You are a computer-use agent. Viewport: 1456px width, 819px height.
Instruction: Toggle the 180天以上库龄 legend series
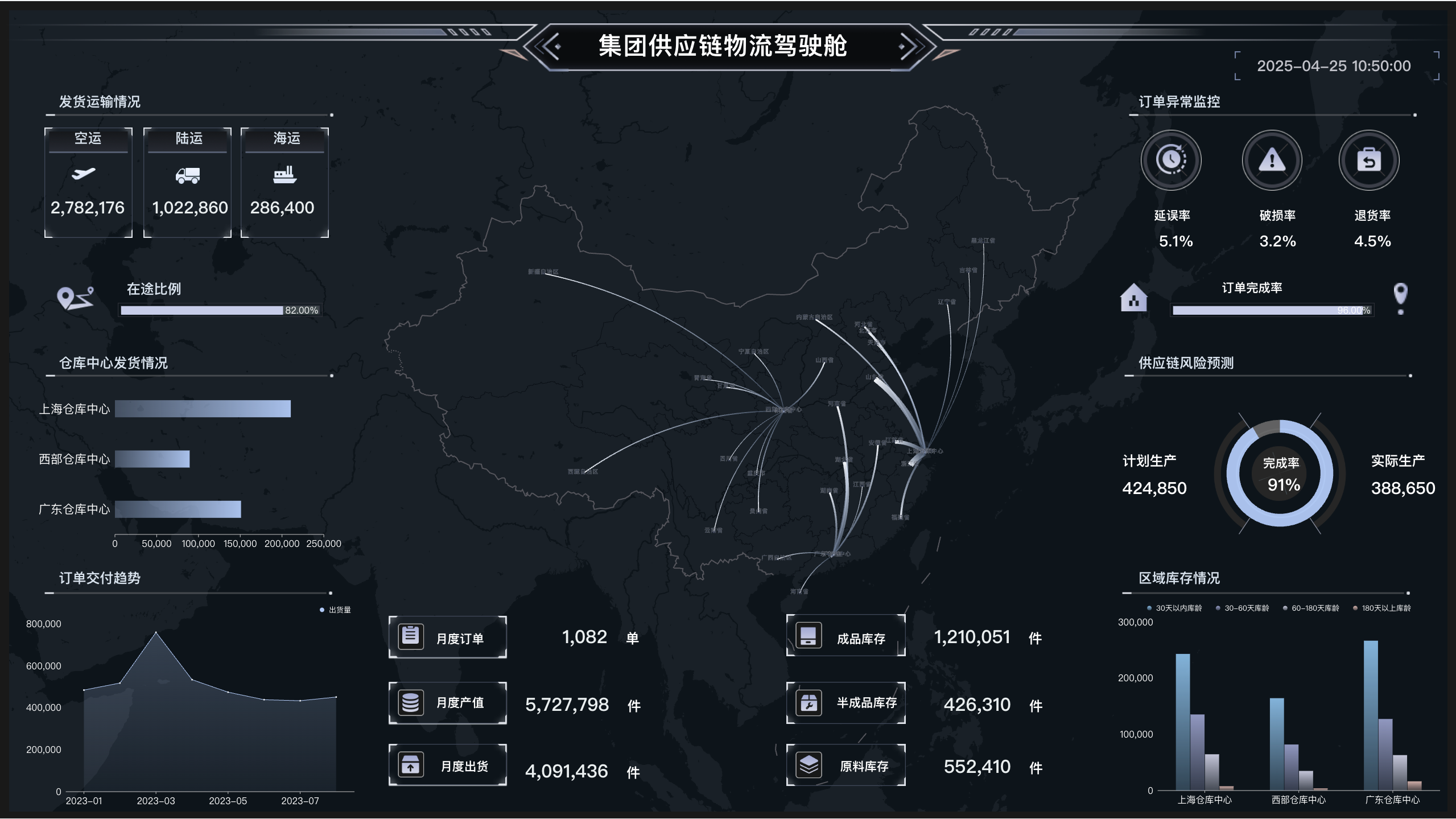click(1381, 608)
